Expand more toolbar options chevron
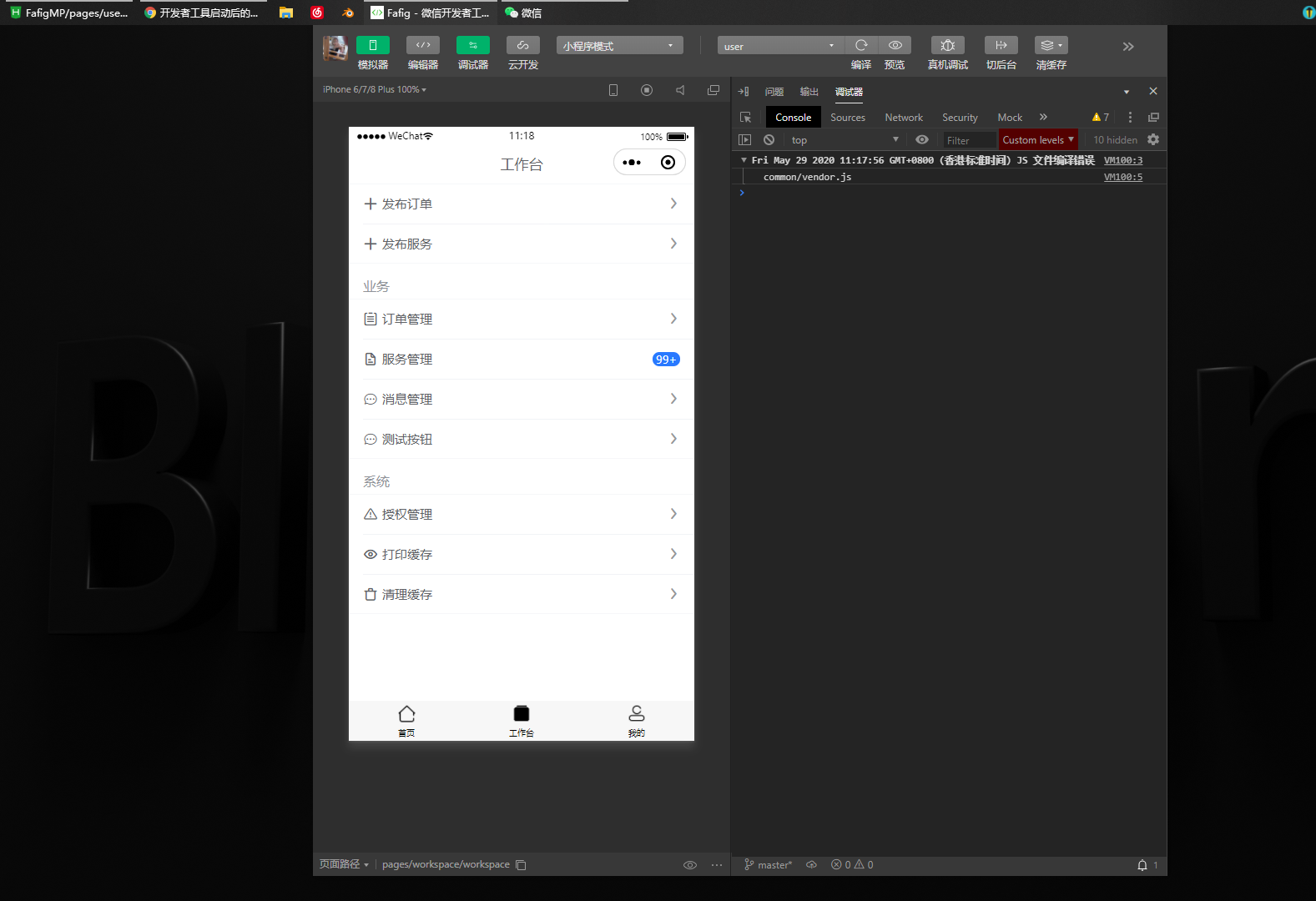1316x901 pixels. (1128, 47)
